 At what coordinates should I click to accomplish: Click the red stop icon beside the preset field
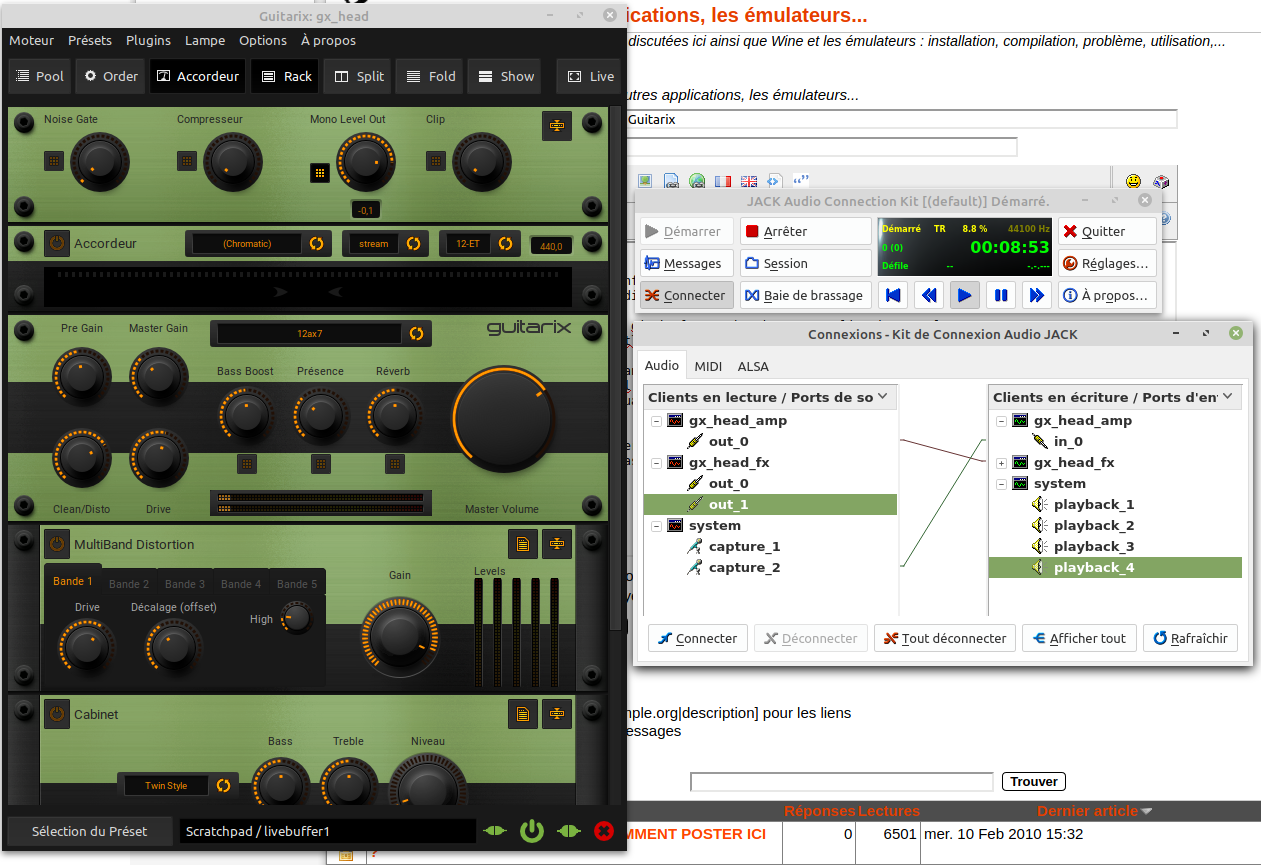603,831
